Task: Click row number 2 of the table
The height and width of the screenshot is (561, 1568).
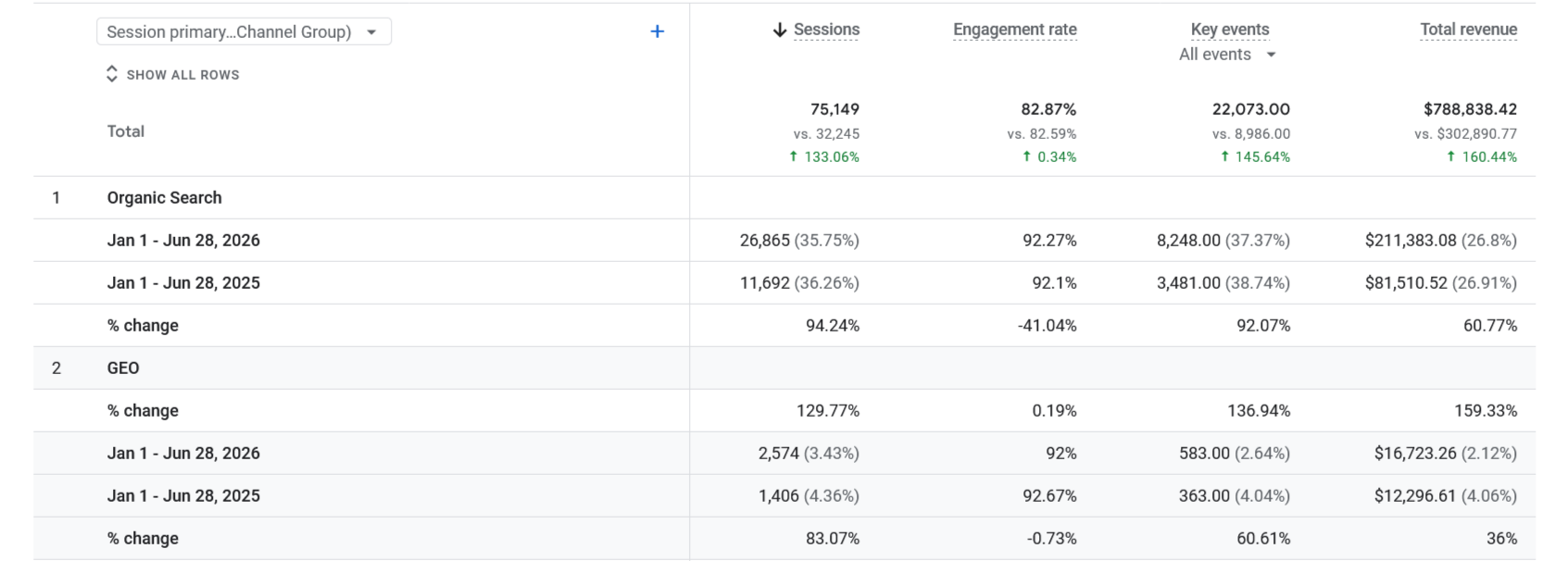Action: click(x=56, y=368)
